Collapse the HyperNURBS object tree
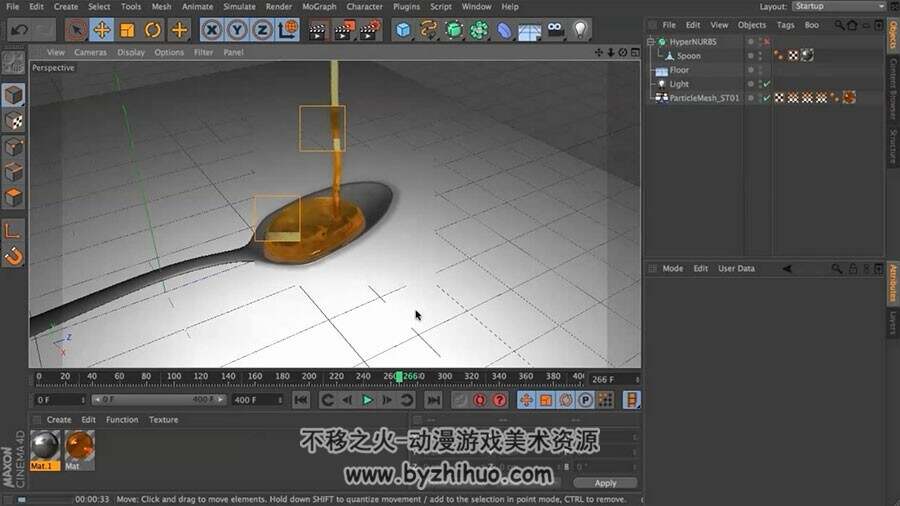Viewport: 900px width, 506px height. [651, 42]
